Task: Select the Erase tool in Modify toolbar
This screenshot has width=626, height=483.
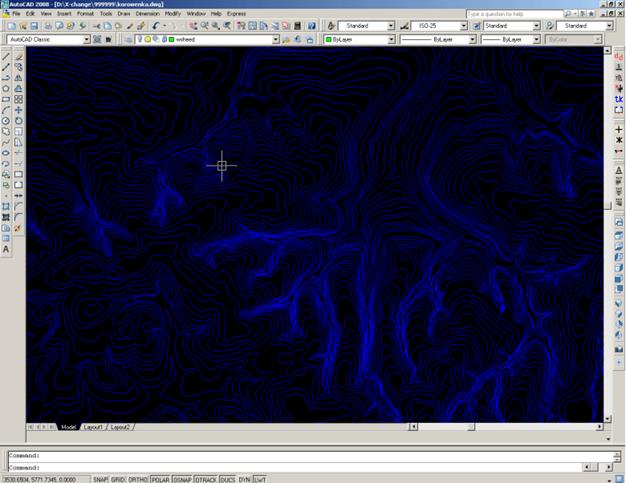Action: [x=19, y=55]
